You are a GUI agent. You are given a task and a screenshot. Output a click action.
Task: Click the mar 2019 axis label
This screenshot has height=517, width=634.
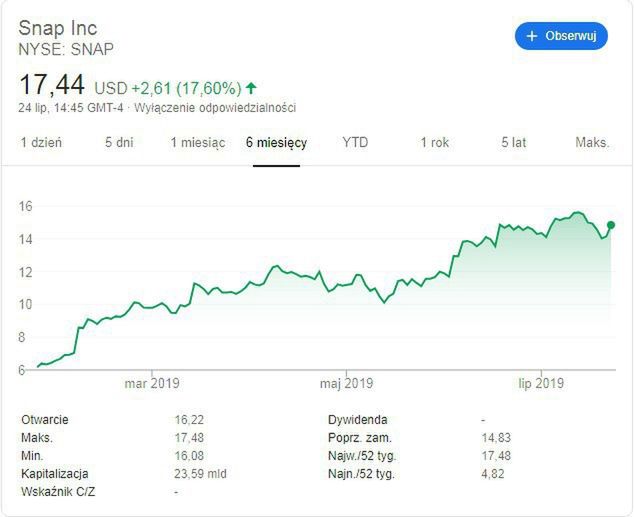tap(151, 383)
